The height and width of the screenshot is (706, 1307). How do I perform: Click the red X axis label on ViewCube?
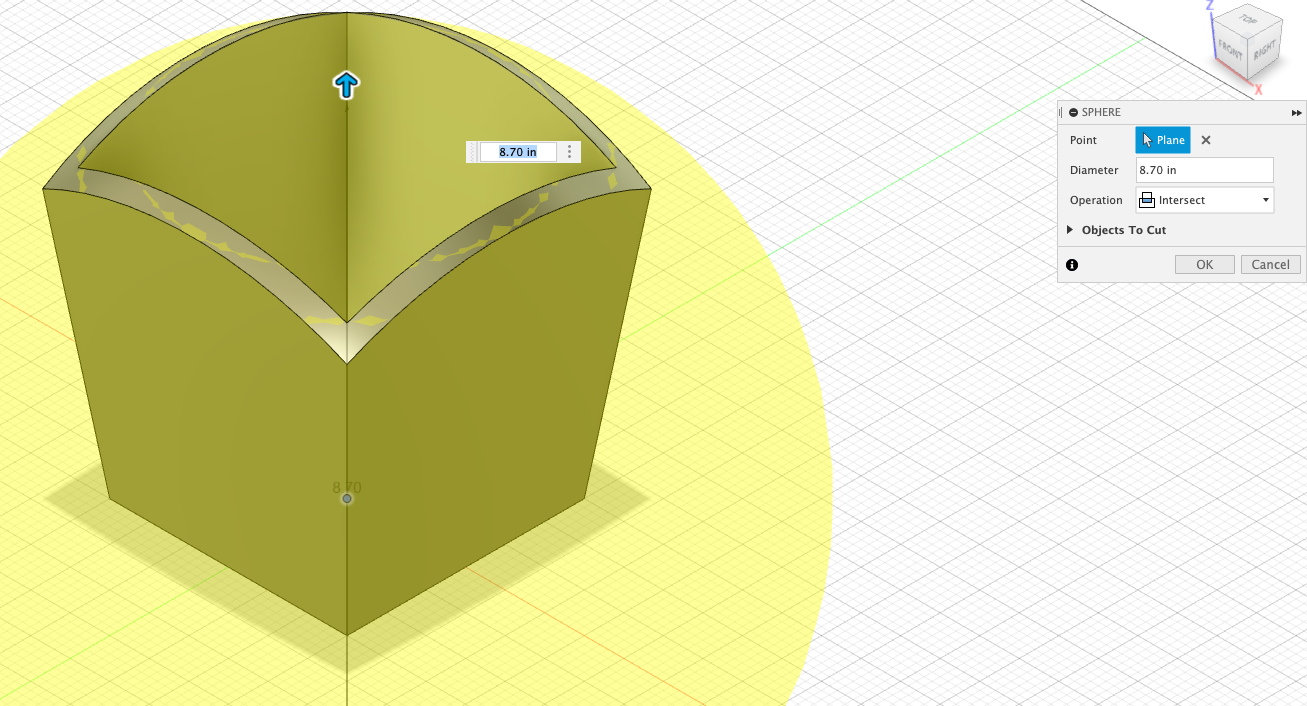pyautogui.click(x=1258, y=90)
